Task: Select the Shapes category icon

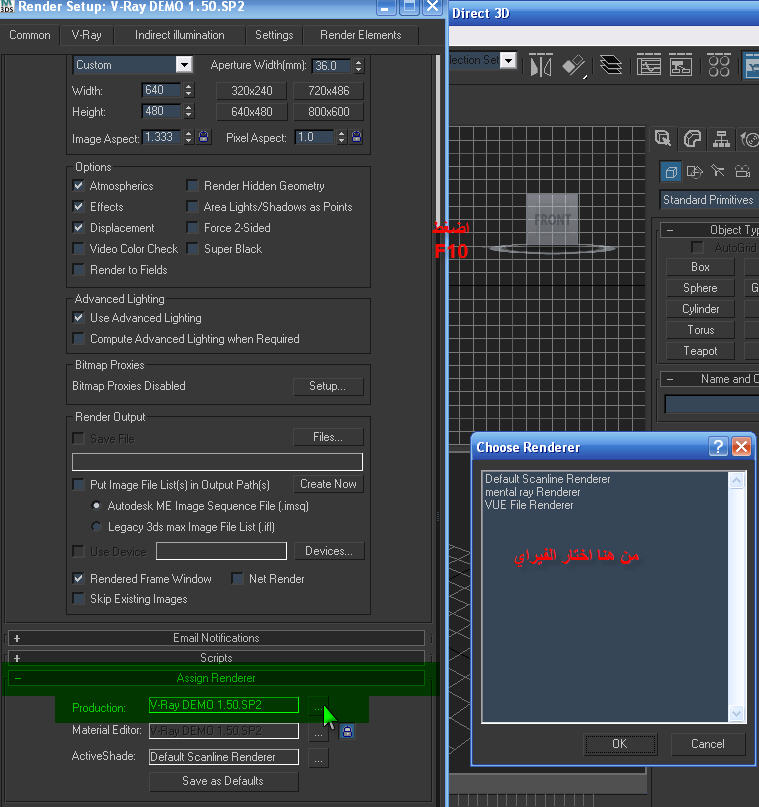Action: [x=694, y=171]
